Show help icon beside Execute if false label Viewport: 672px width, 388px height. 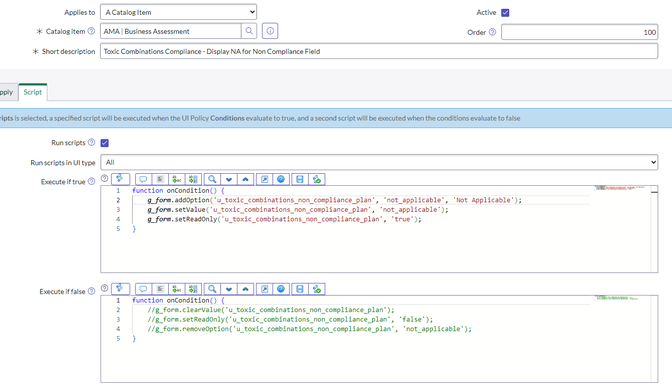point(91,291)
